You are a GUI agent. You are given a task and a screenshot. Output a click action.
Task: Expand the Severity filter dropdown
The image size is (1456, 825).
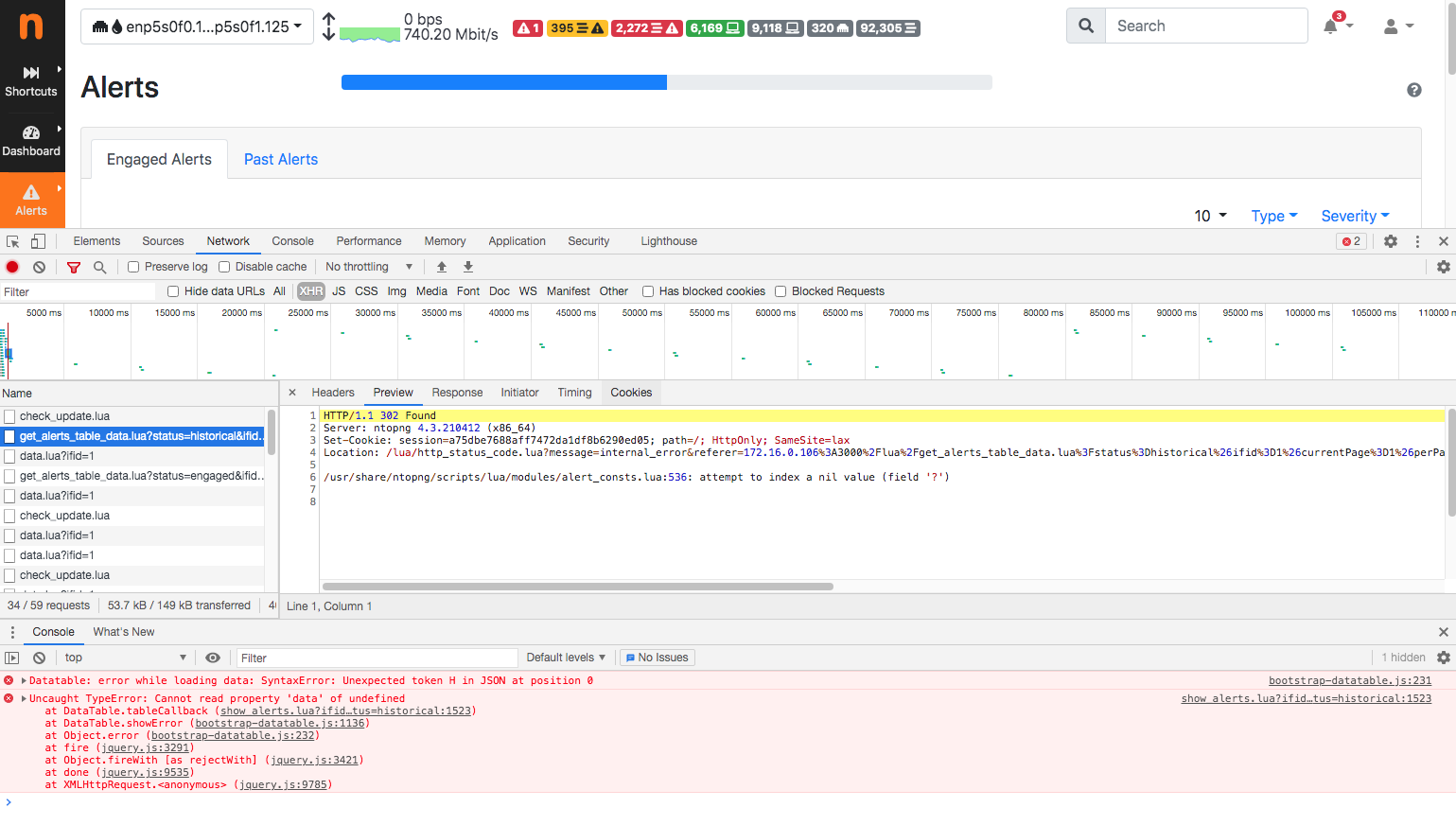click(1355, 216)
